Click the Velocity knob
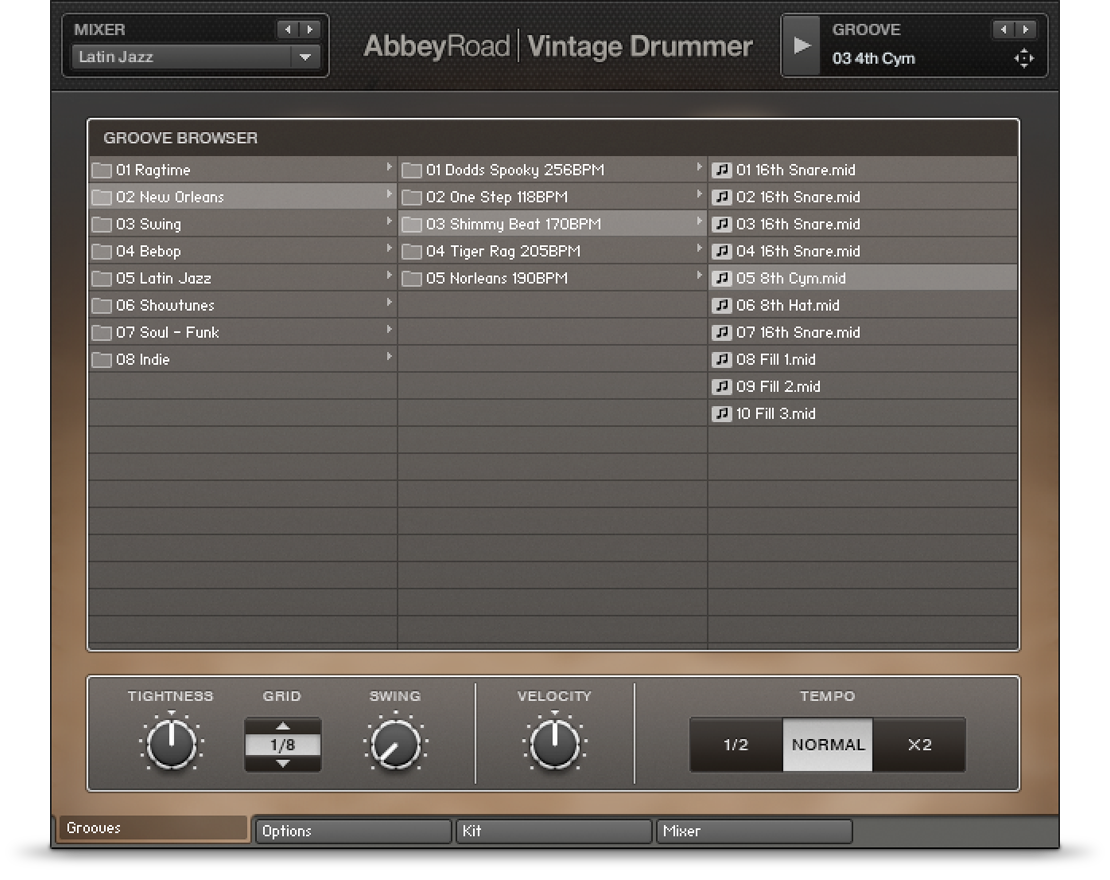Viewport: 1110px width, 880px height. (x=555, y=743)
